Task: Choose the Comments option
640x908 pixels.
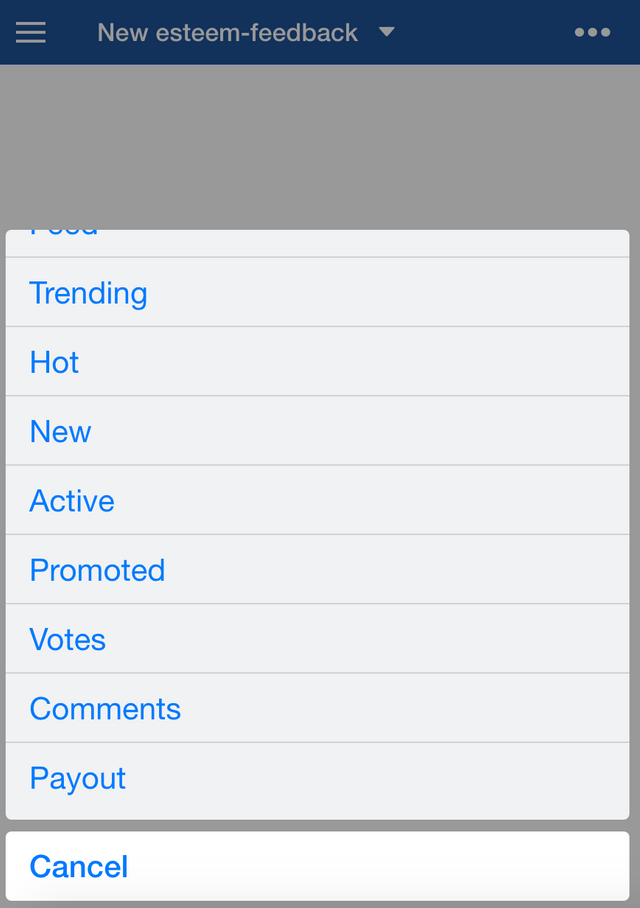Action: (317, 708)
